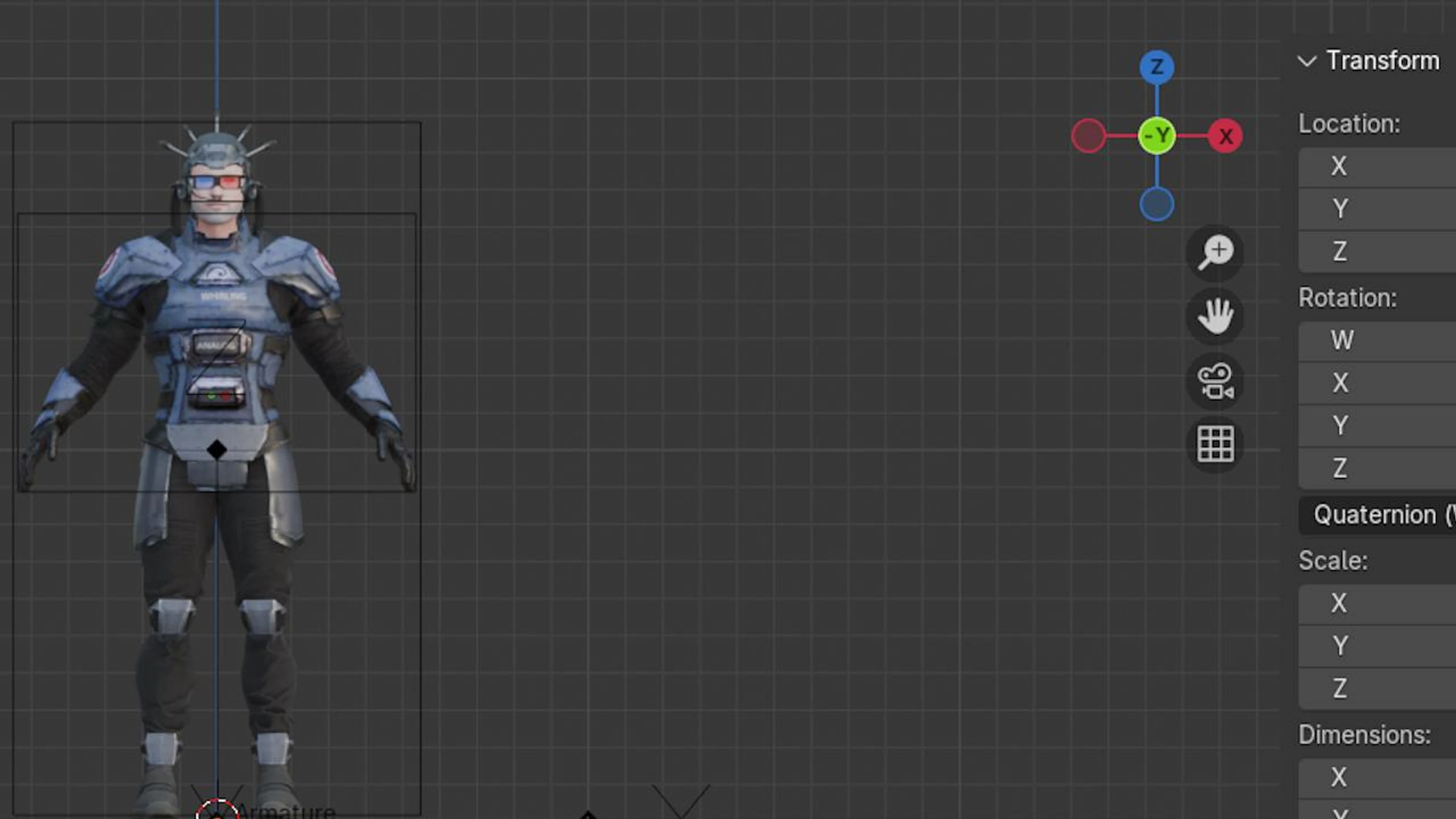Switch orthographic/perspective with the grid icon
1456x819 pixels.
pyautogui.click(x=1215, y=445)
